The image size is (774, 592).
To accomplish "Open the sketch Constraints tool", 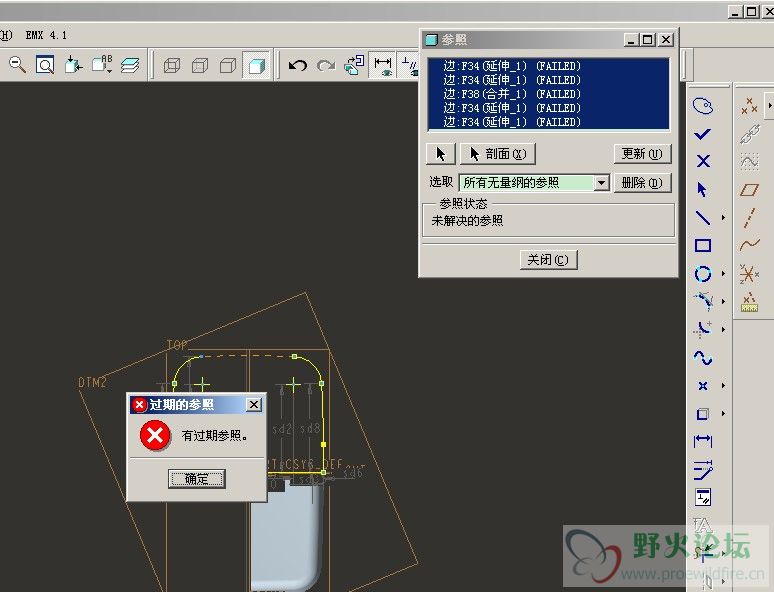I will click(x=703, y=497).
